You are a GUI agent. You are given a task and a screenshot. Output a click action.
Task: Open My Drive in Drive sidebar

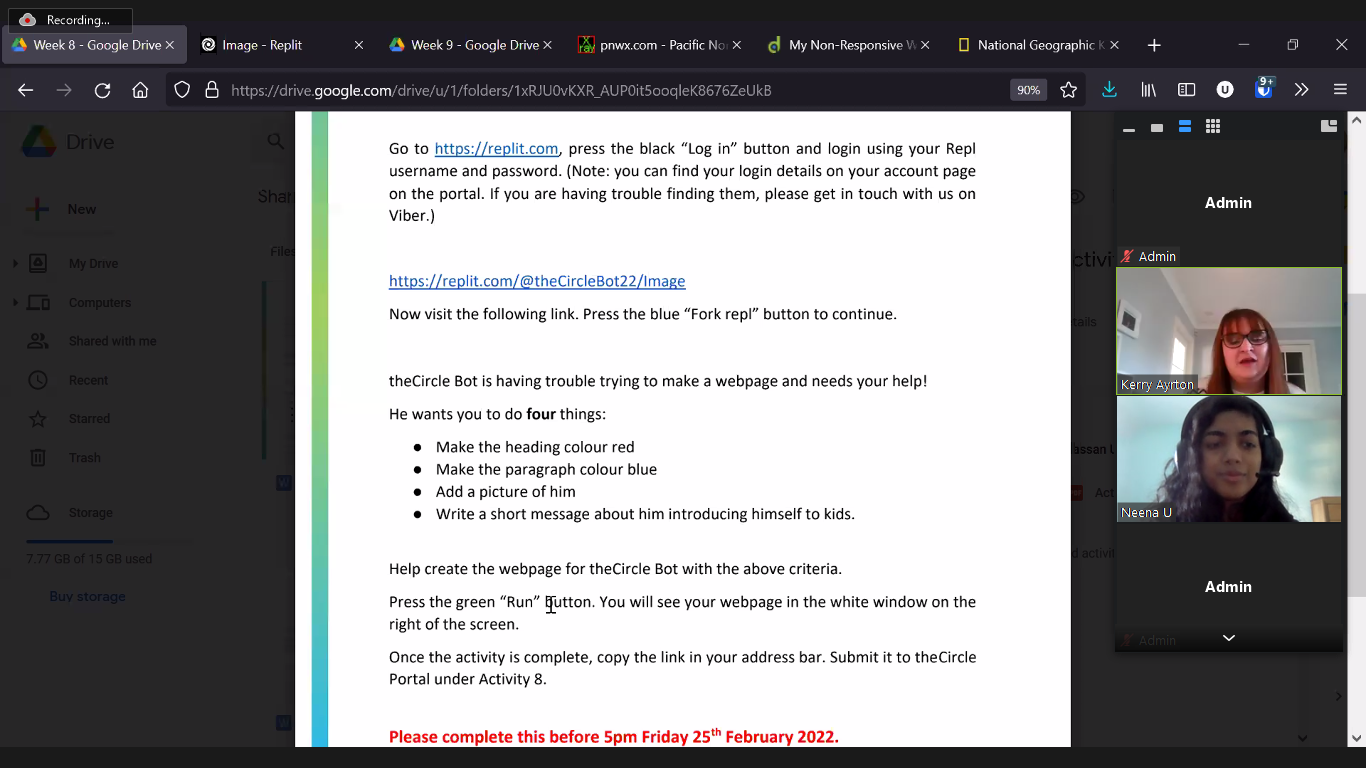coord(93,264)
